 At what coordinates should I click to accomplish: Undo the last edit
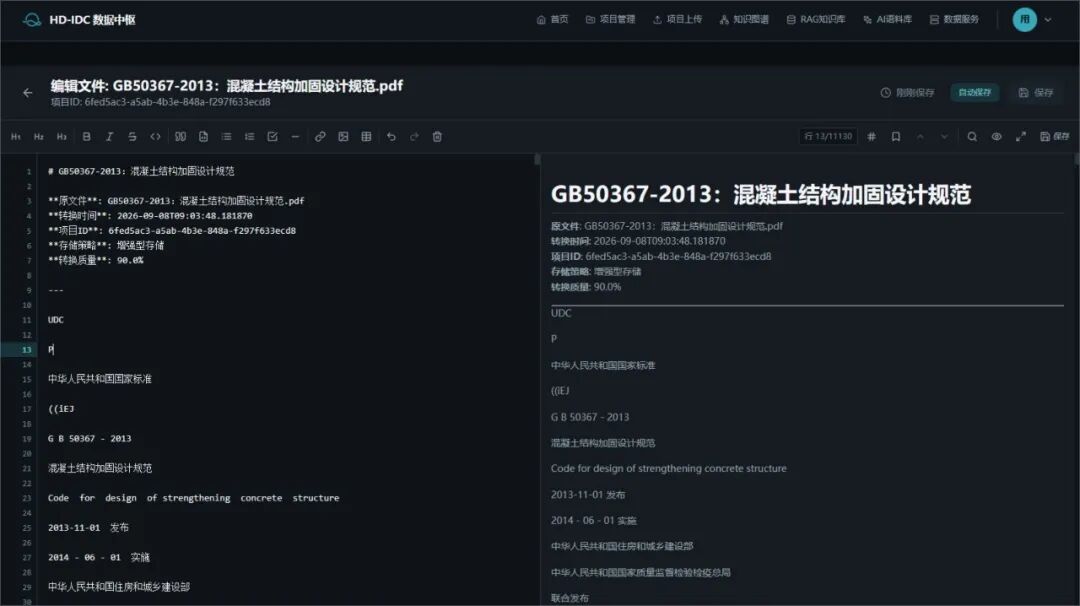391,136
